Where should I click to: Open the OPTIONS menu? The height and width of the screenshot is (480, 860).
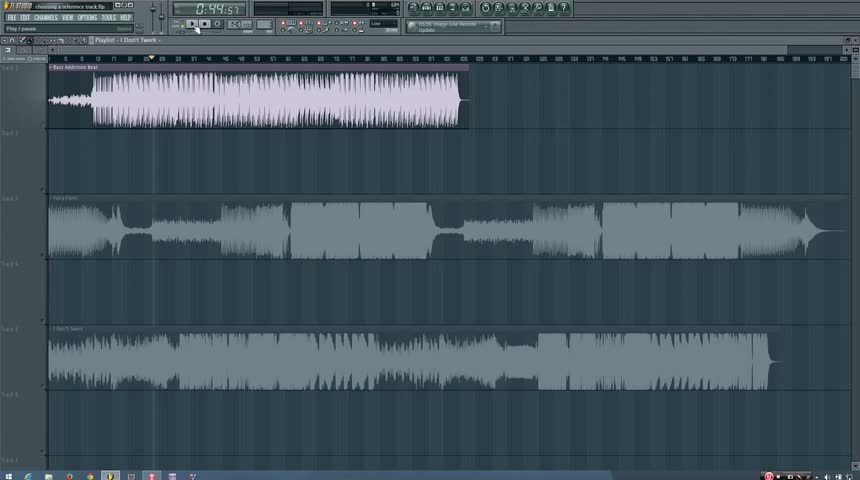click(87, 18)
